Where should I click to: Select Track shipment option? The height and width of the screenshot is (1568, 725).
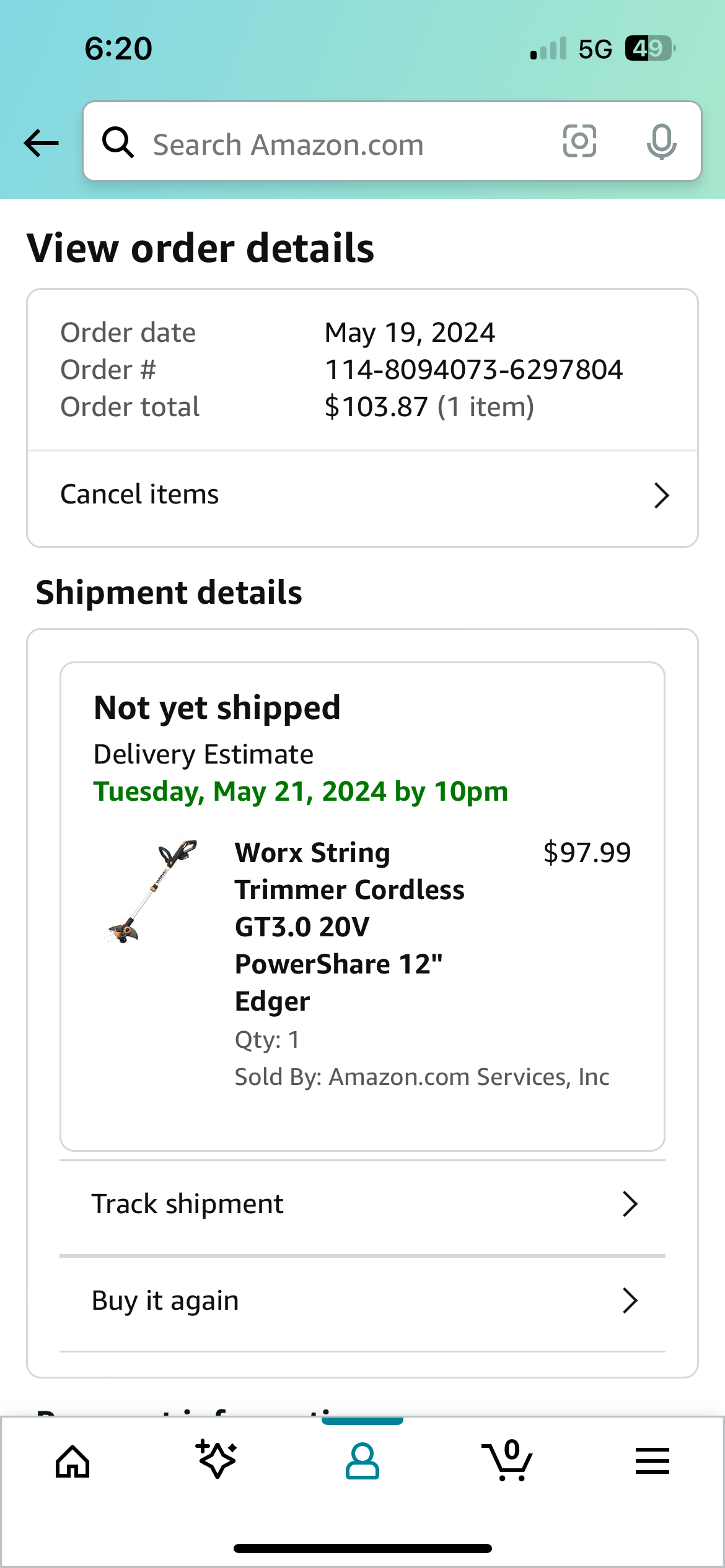coord(188,1204)
